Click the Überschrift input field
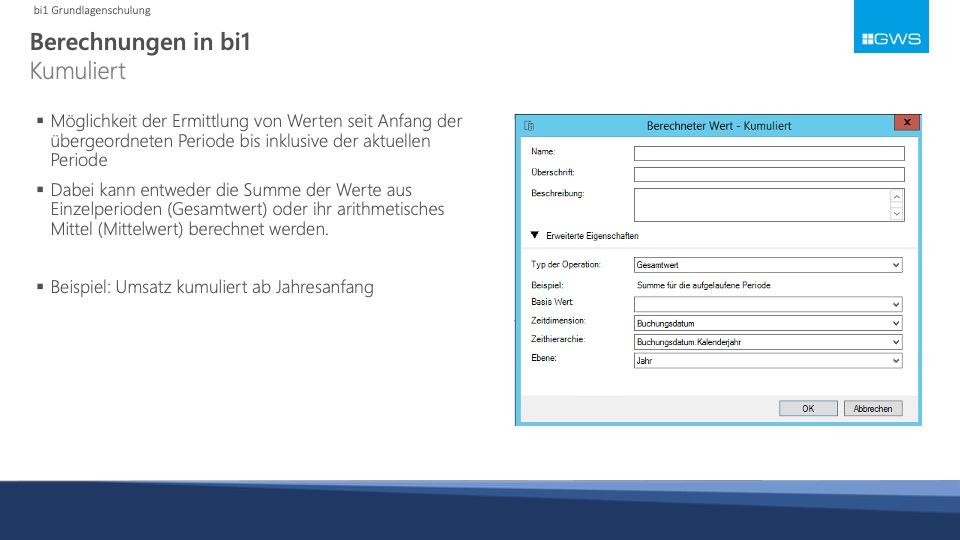The width and height of the screenshot is (960, 540). coord(769,174)
